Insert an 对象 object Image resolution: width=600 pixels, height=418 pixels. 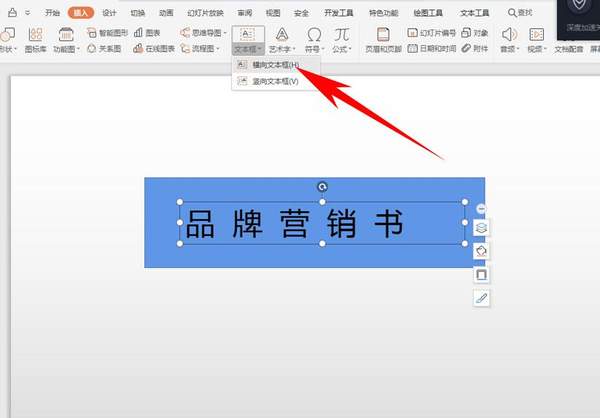475,33
